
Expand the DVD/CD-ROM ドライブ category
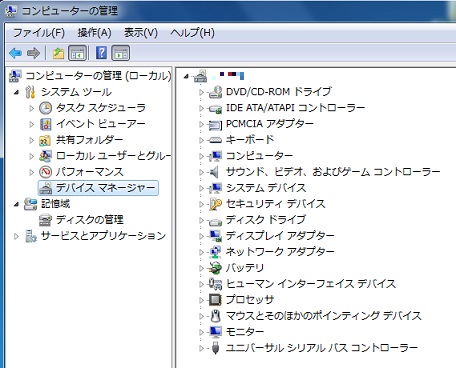(x=201, y=92)
